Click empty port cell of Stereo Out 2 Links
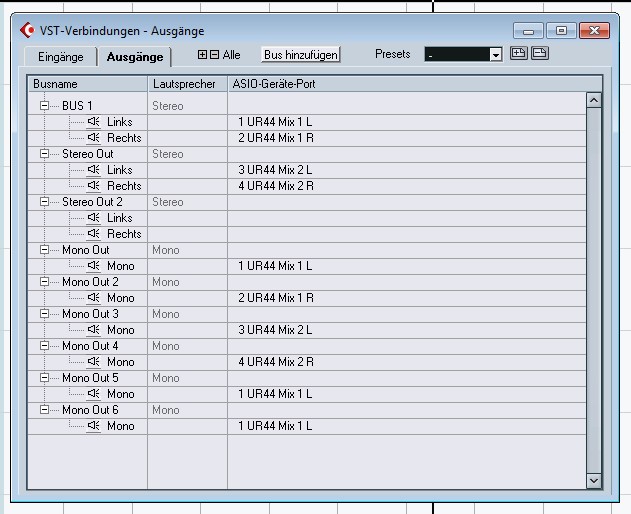The width and height of the screenshot is (631, 514). tap(407, 218)
